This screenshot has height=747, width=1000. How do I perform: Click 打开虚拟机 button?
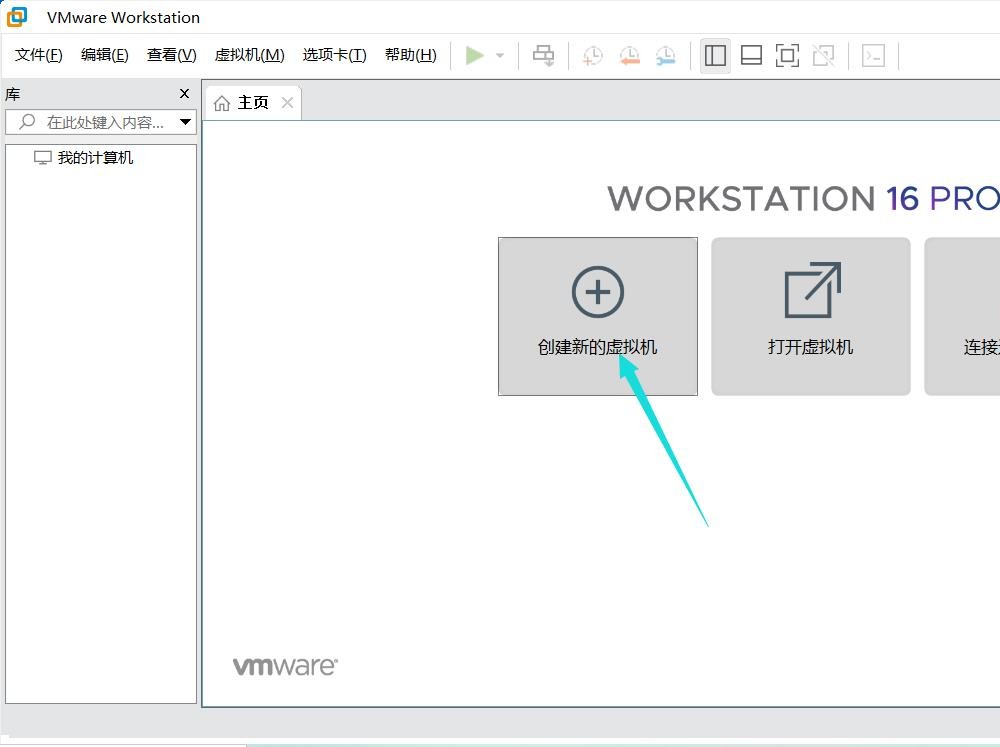(810, 316)
